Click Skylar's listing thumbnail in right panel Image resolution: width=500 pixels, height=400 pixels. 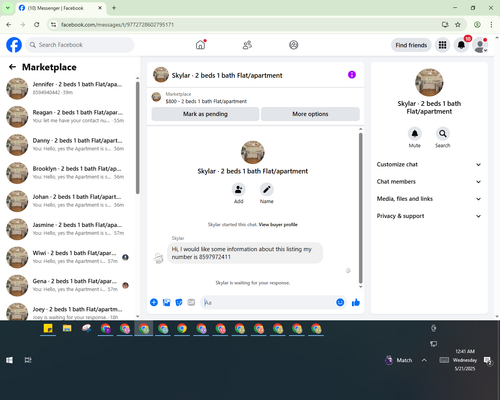[429, 82]
